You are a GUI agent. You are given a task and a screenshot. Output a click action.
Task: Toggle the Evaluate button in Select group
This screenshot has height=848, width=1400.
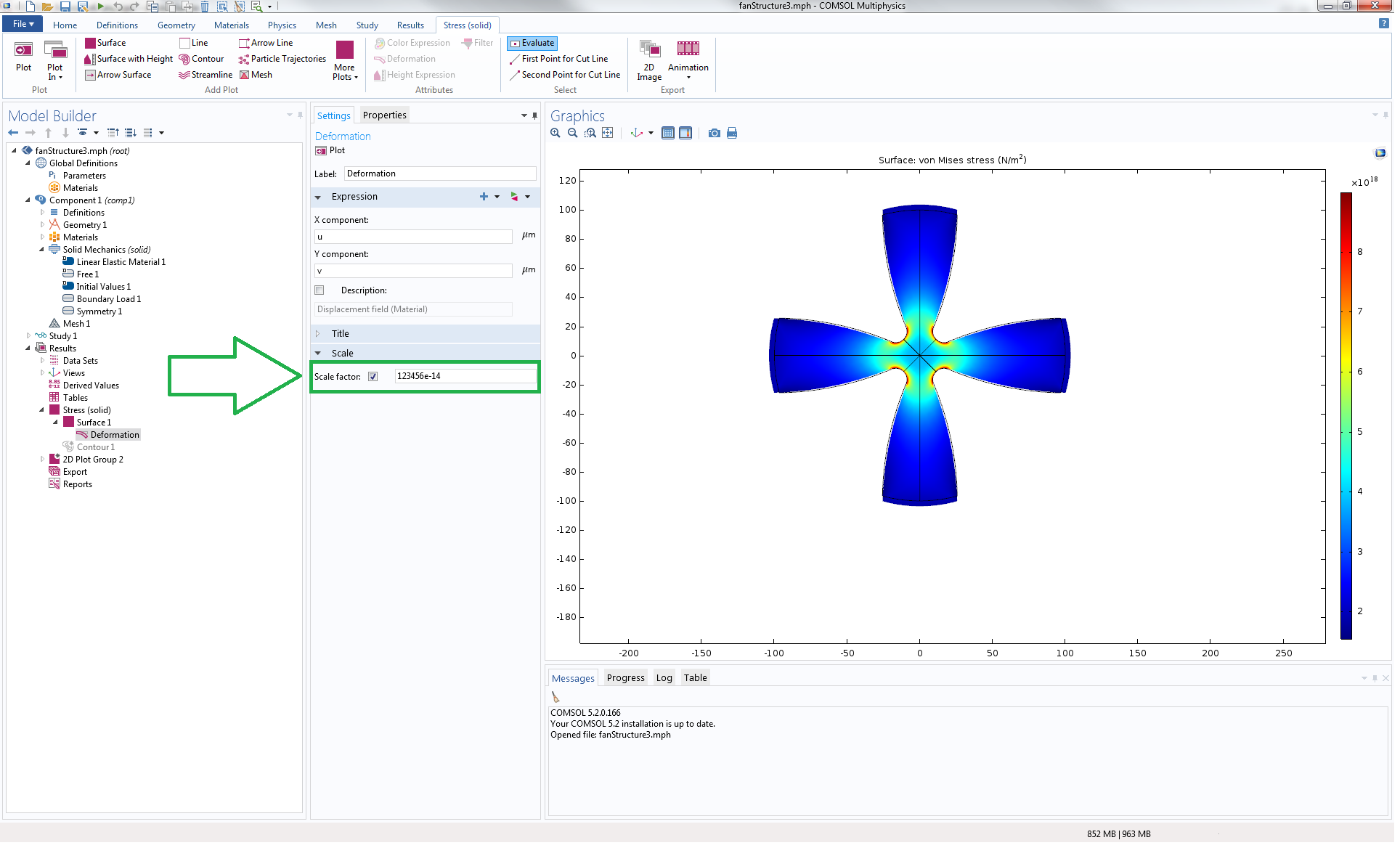tap(532, 43)
